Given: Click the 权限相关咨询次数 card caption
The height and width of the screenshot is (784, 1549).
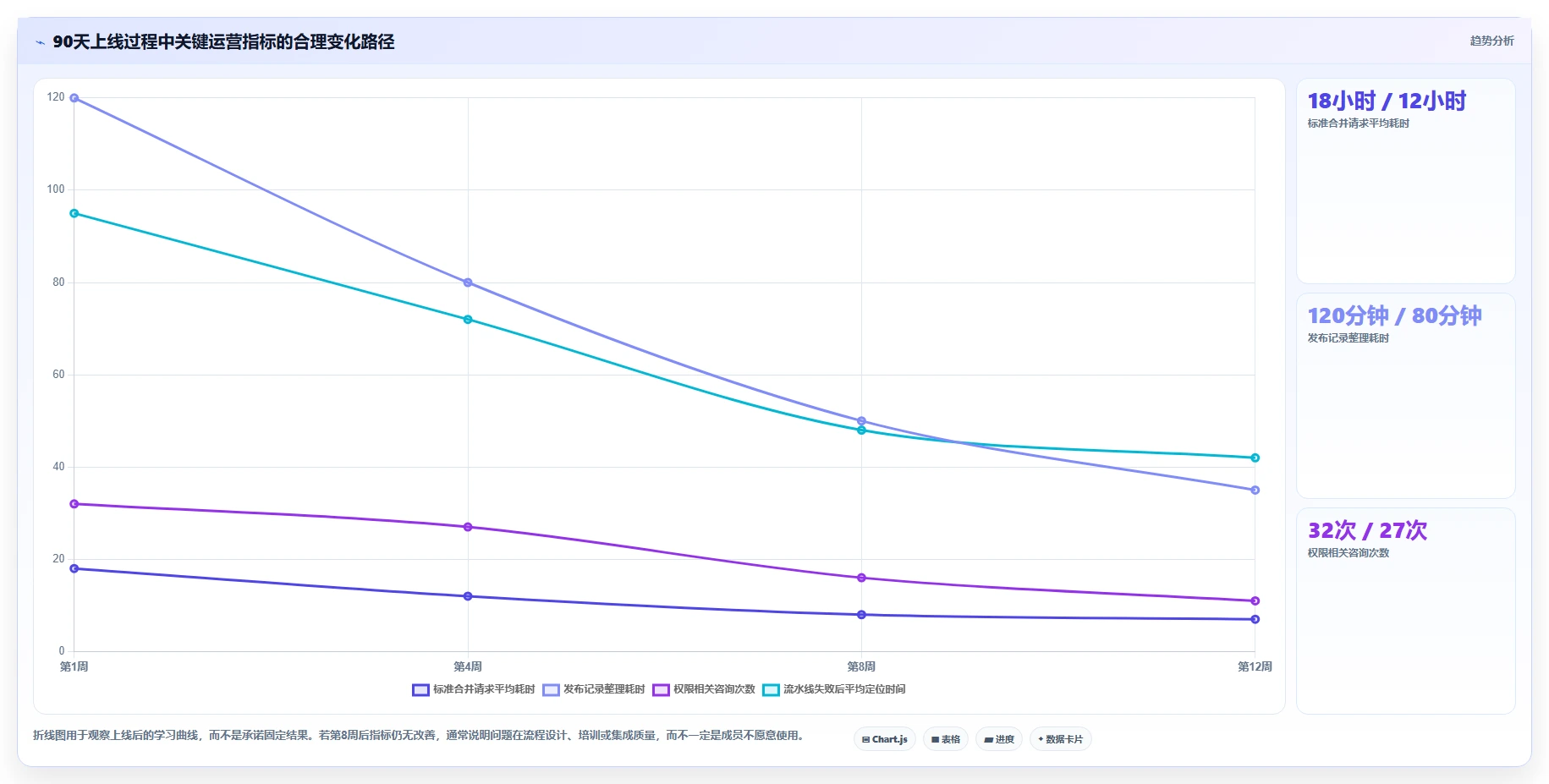Looking at the screenshot, I should [x=1349, y=553].
